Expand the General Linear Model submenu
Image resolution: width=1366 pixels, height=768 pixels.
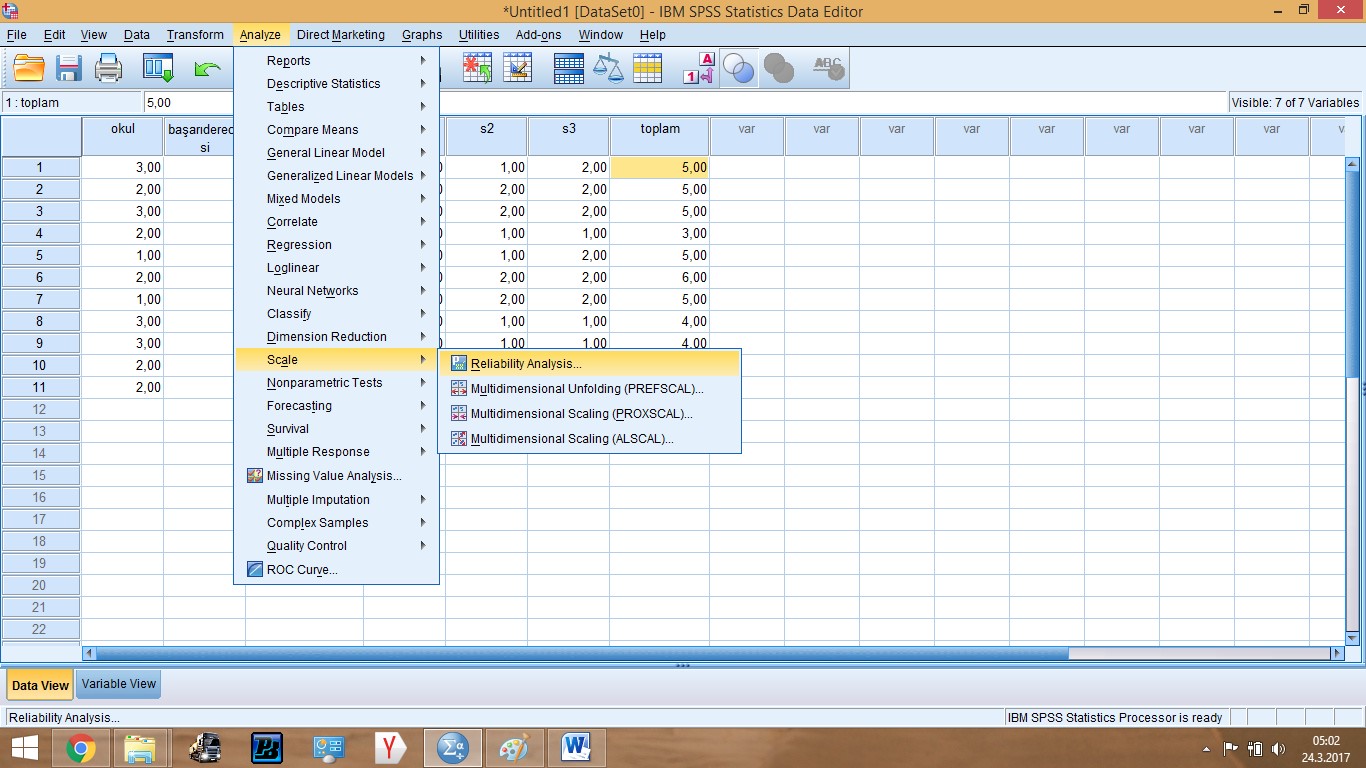[x=336, y=153]
